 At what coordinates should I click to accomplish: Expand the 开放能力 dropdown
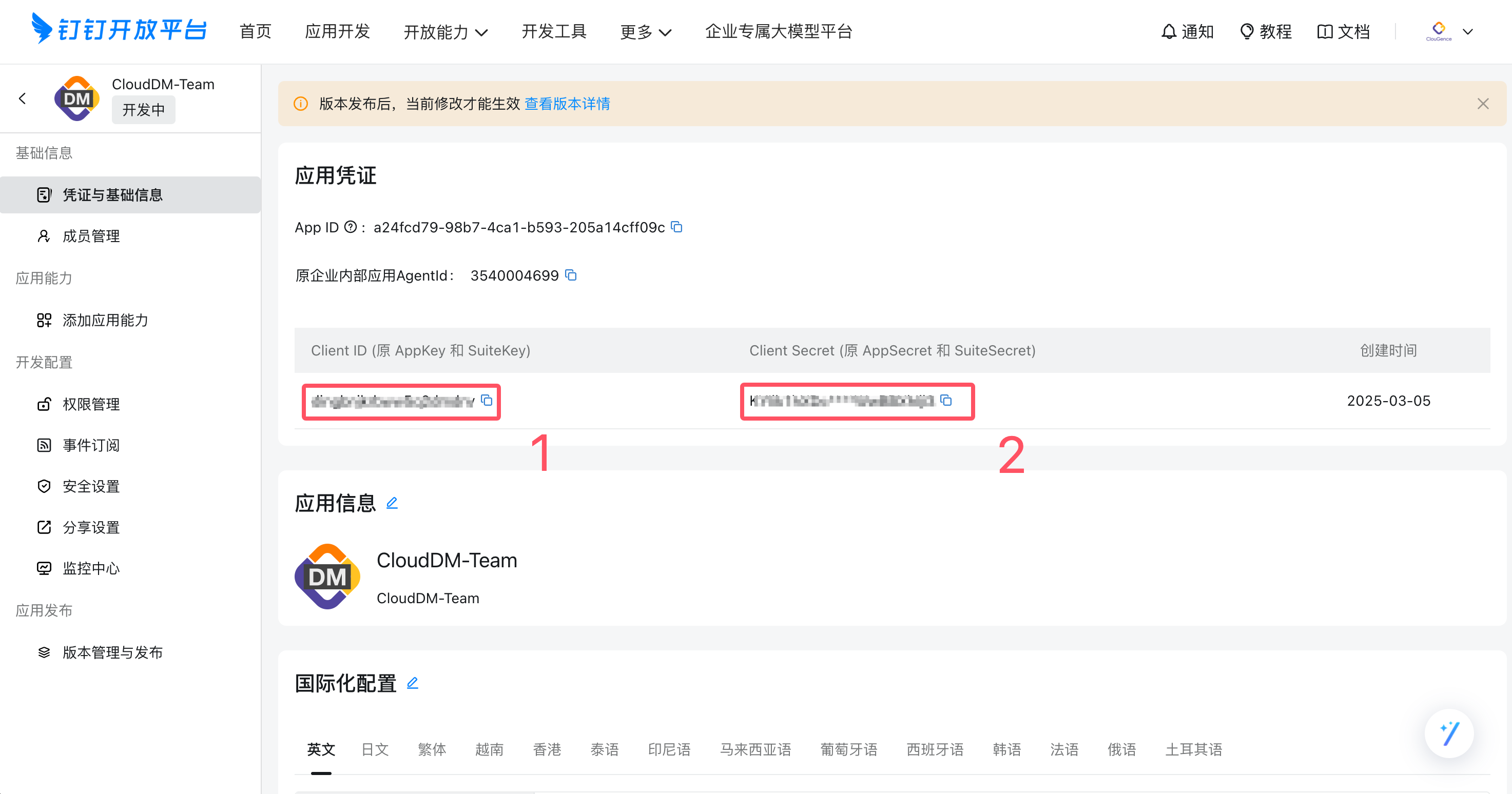[x=445, y=32]
